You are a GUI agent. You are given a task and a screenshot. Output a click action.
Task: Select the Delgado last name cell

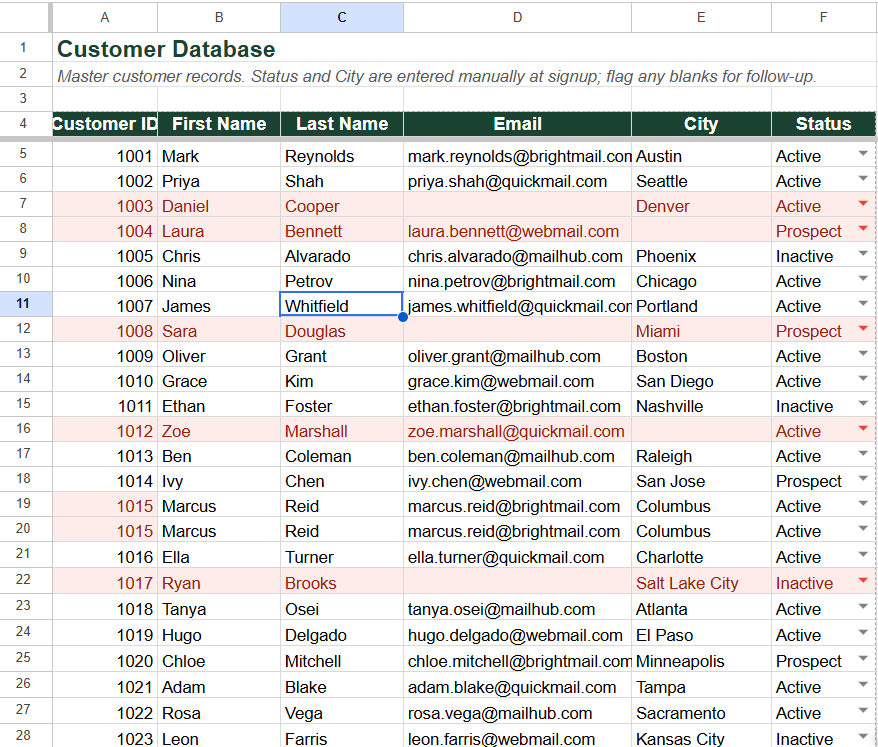point(342,635)
